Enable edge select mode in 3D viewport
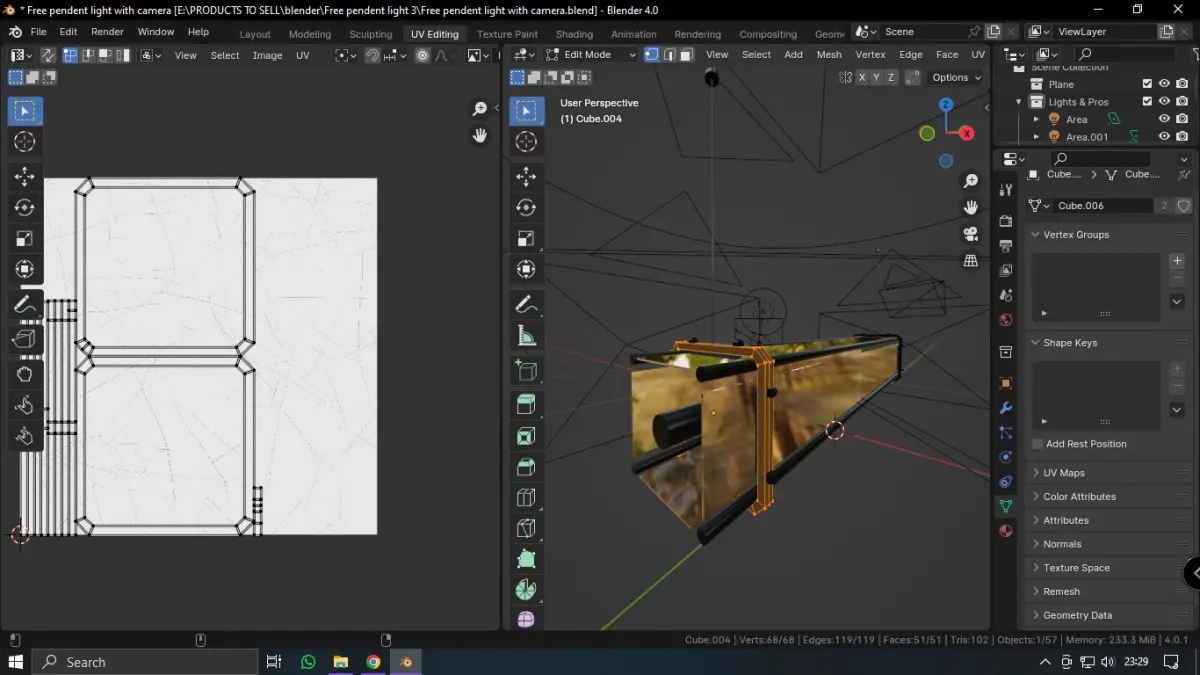The image size is (1200, 675). point(669,55)
